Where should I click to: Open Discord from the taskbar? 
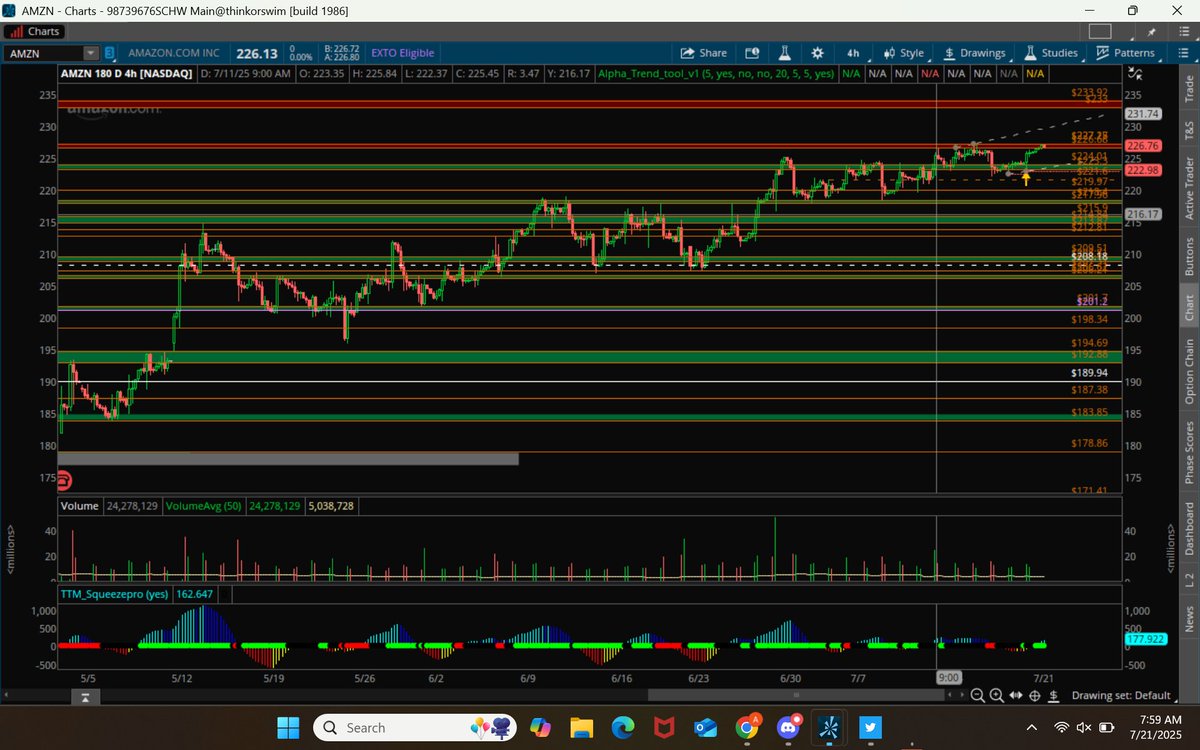[x=788, y=727]
